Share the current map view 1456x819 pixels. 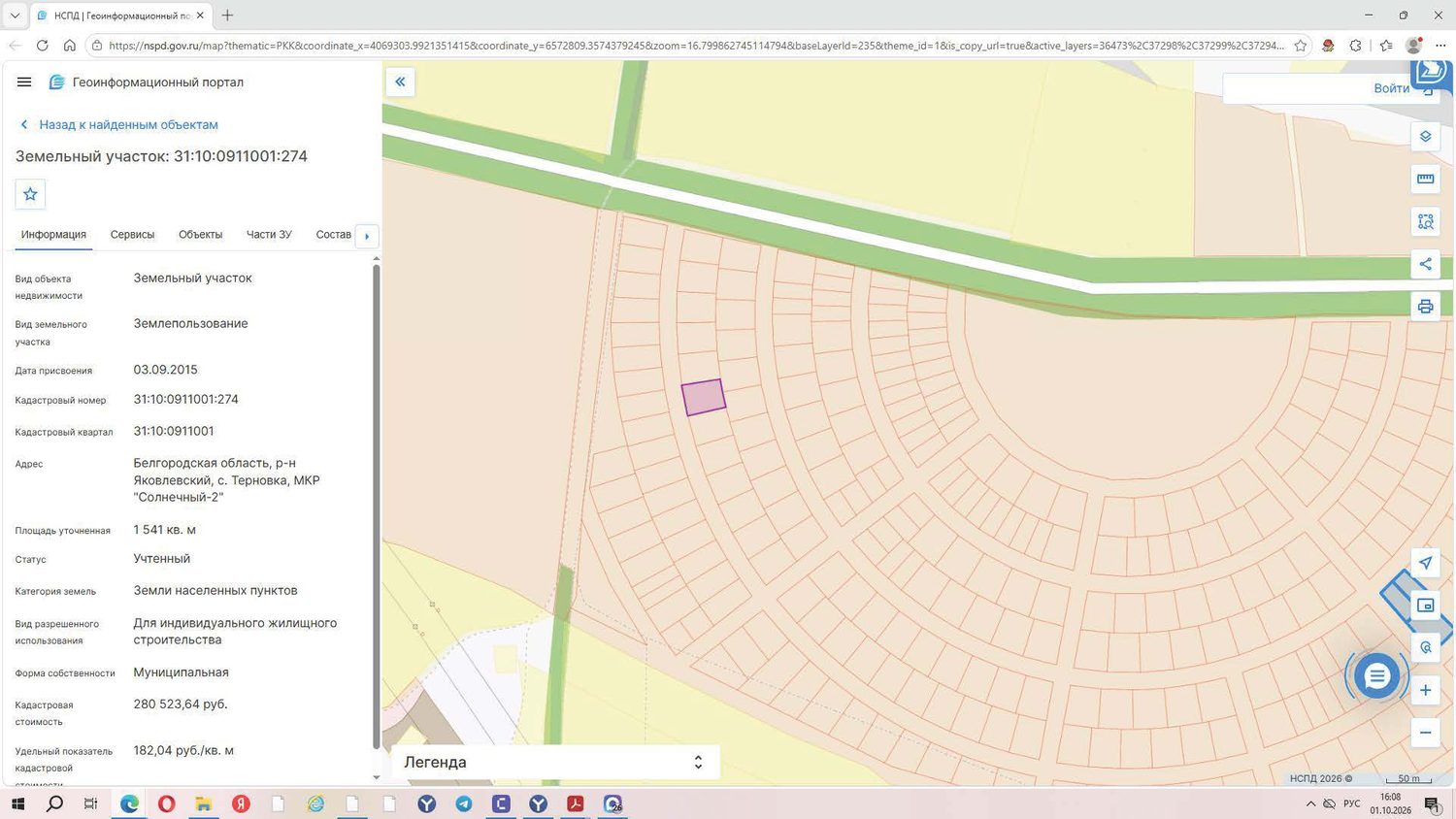[1425, 264]
